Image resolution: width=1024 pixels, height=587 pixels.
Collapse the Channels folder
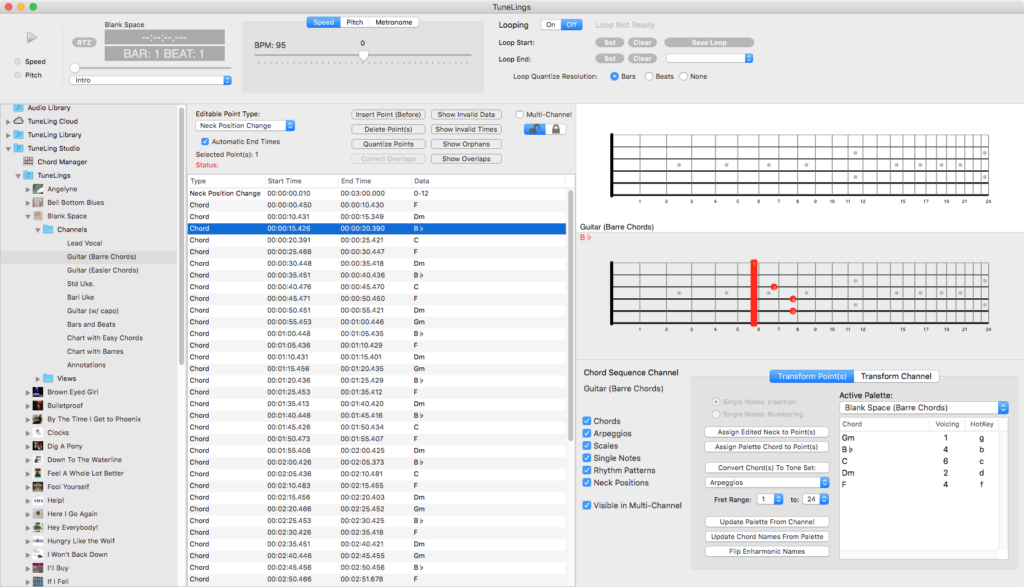pyautogui.click(x=38, y=230)
